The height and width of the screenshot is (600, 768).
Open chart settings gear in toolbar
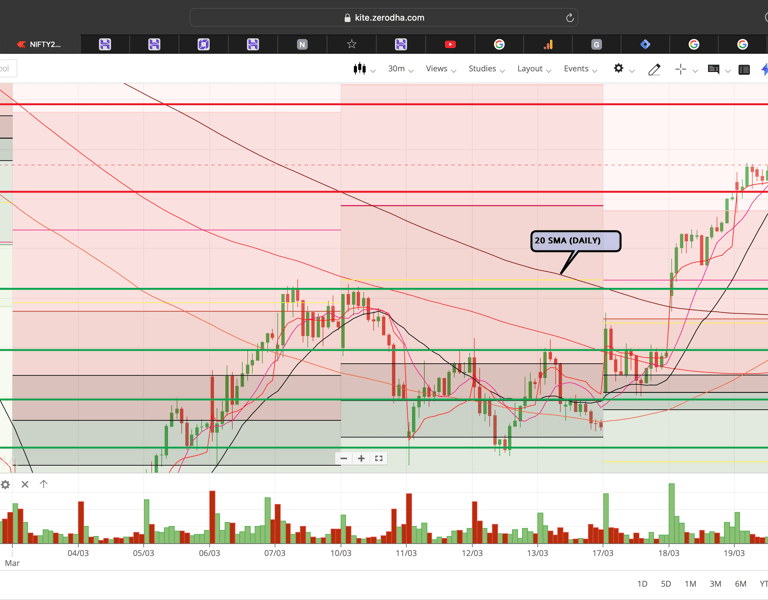pos(619,69)
